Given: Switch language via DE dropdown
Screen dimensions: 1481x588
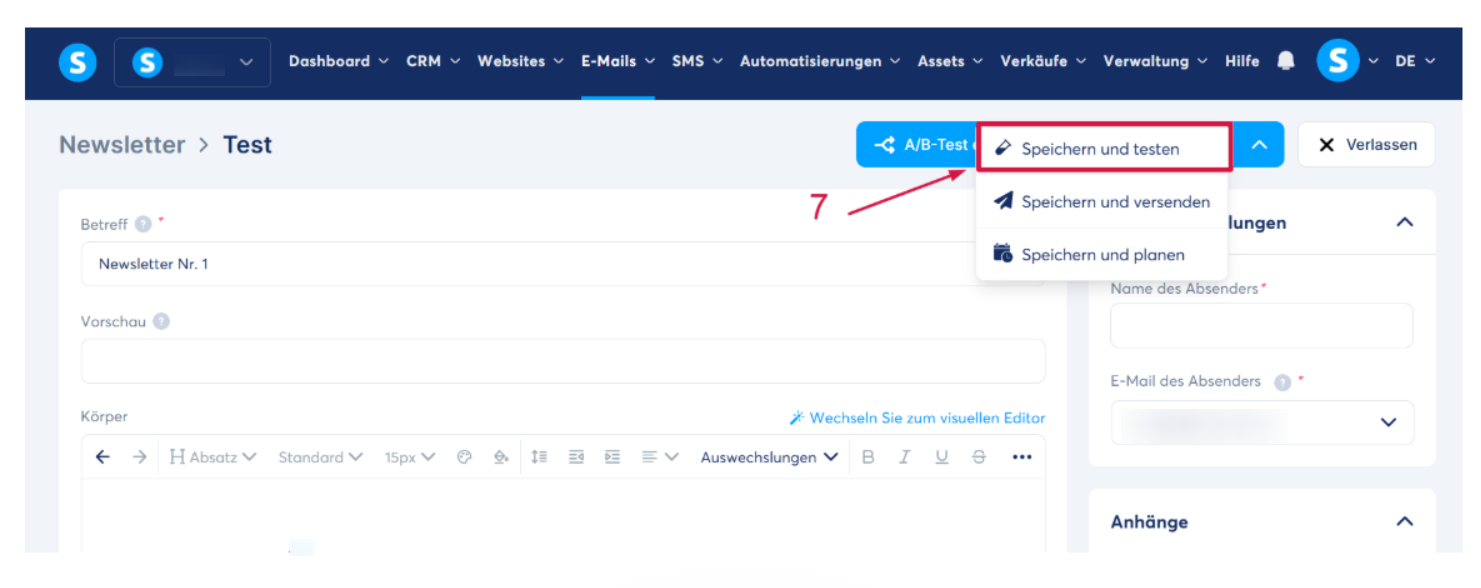Looking at the screenshot, I should click(x=1415, y=61).
